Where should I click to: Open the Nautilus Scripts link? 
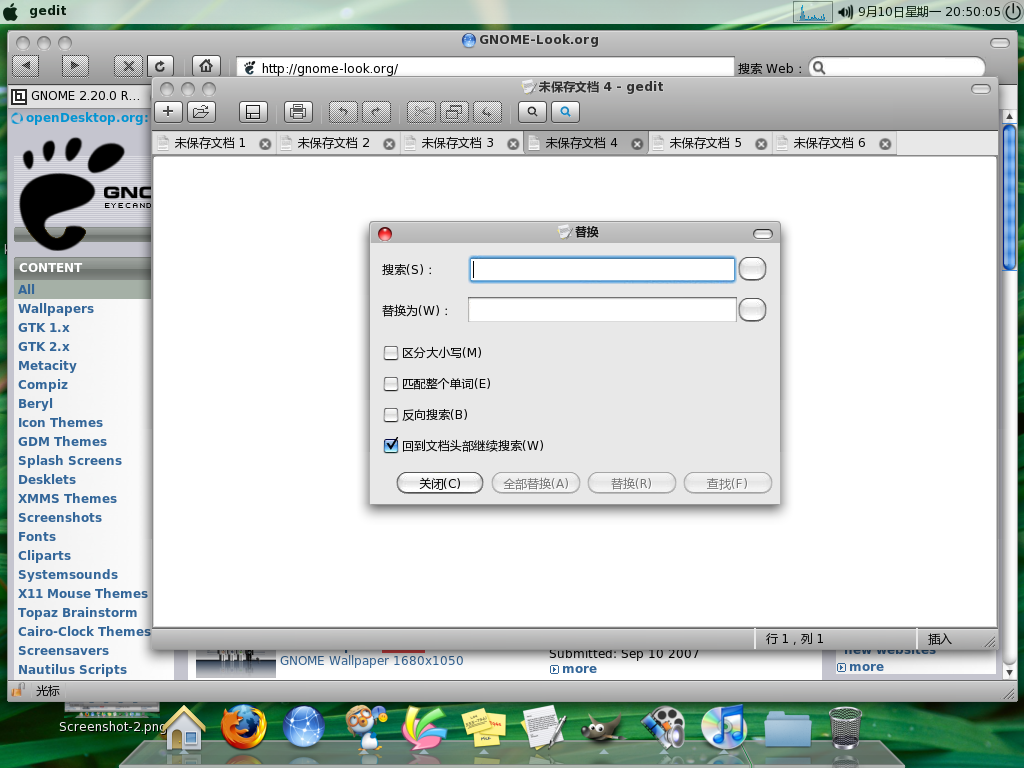tap(72, 669)
